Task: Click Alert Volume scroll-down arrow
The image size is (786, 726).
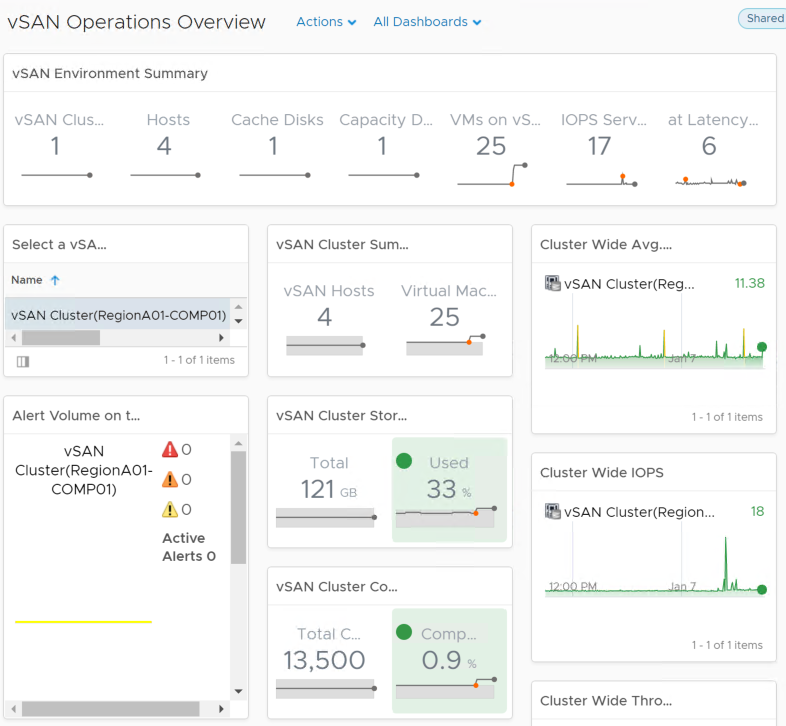Action: coord(239,691)
